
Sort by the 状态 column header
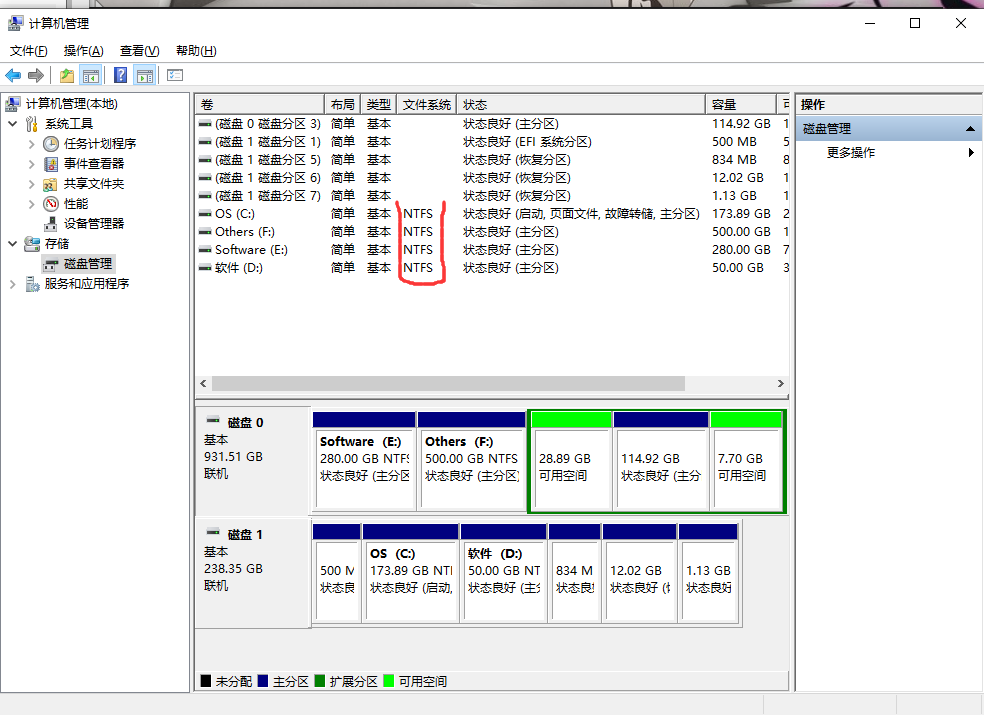(x=580, y=104)
